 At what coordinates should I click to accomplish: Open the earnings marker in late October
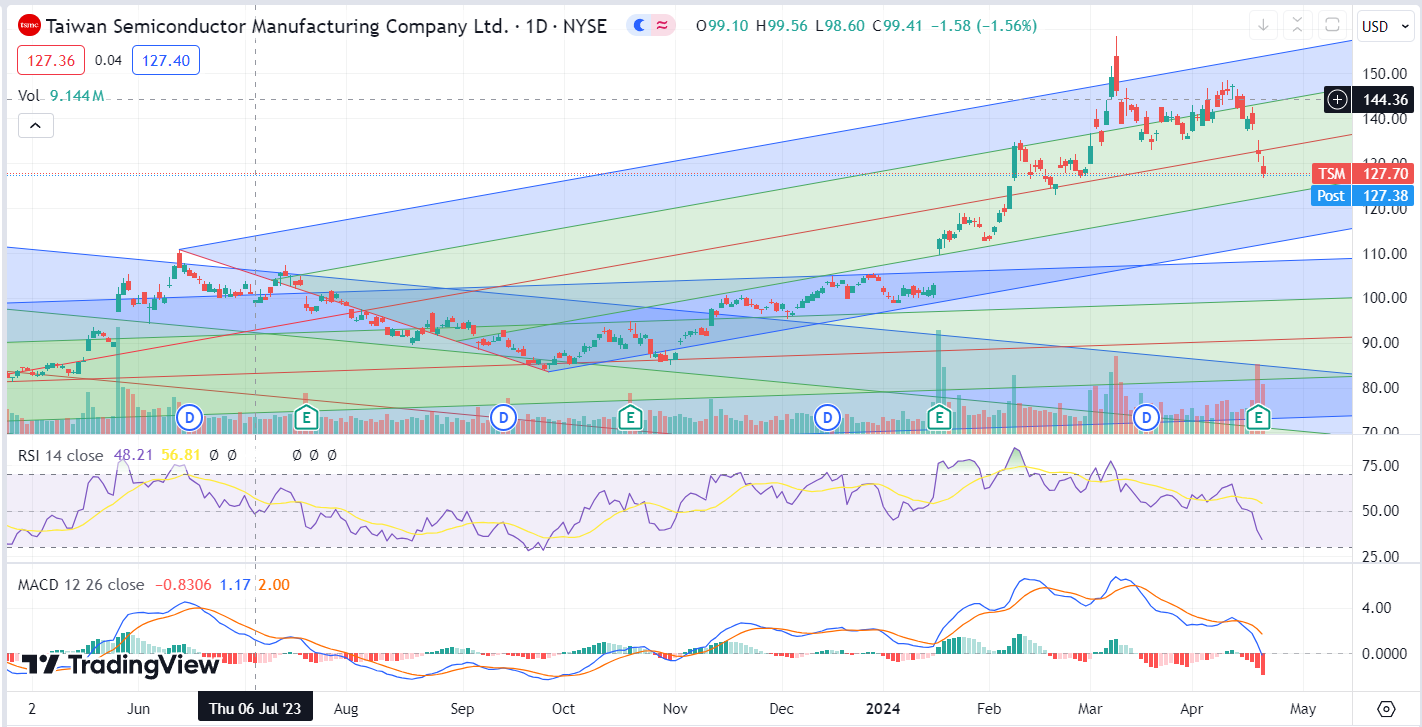tap(629, 416)
